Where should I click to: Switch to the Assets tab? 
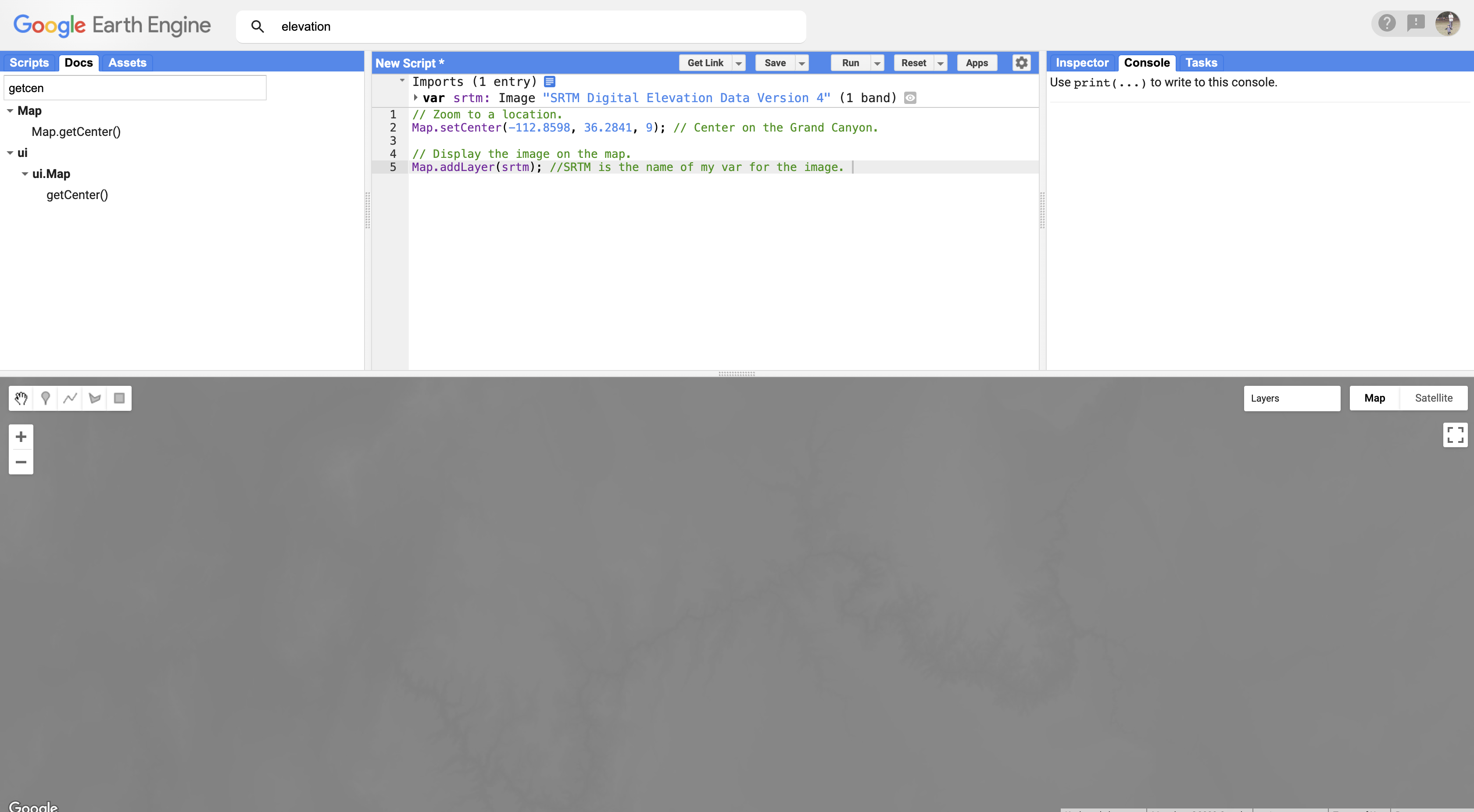tap(127, 63)
